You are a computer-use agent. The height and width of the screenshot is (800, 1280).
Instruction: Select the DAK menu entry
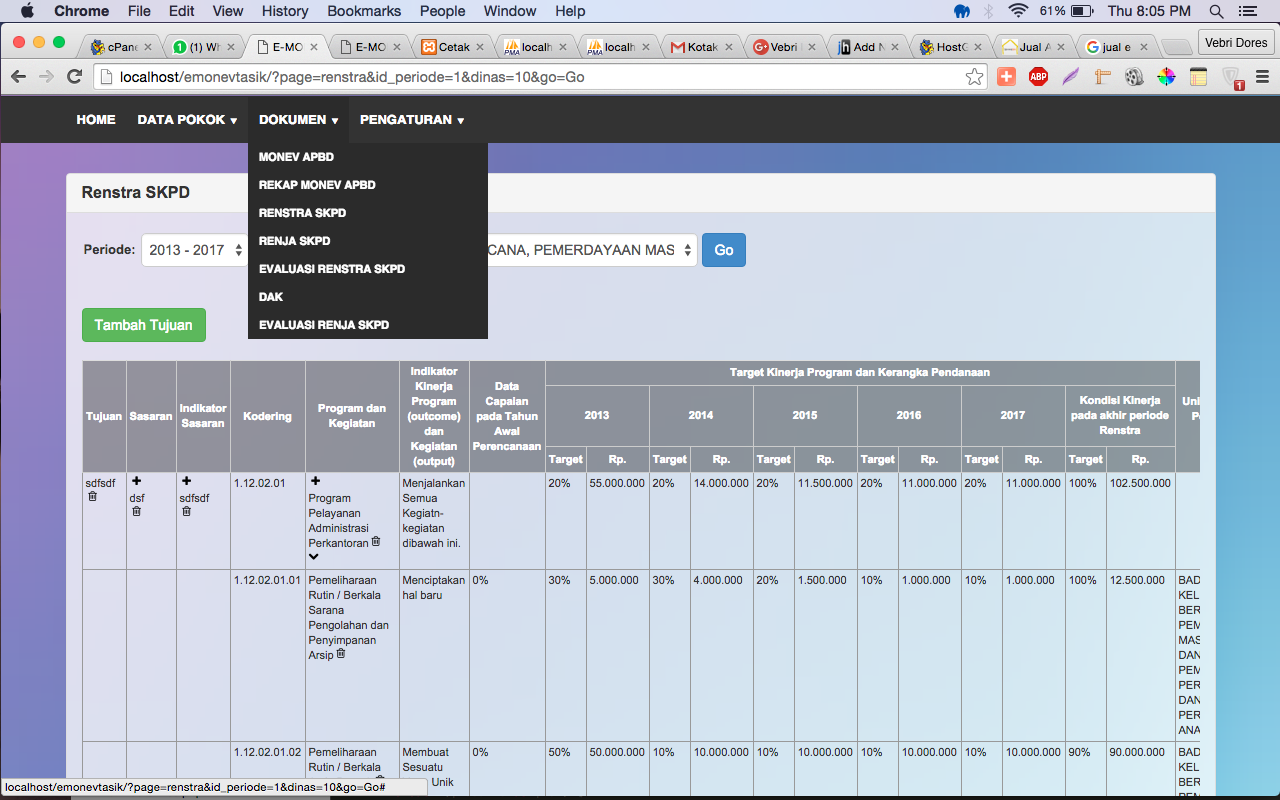[x=271, y=297]
